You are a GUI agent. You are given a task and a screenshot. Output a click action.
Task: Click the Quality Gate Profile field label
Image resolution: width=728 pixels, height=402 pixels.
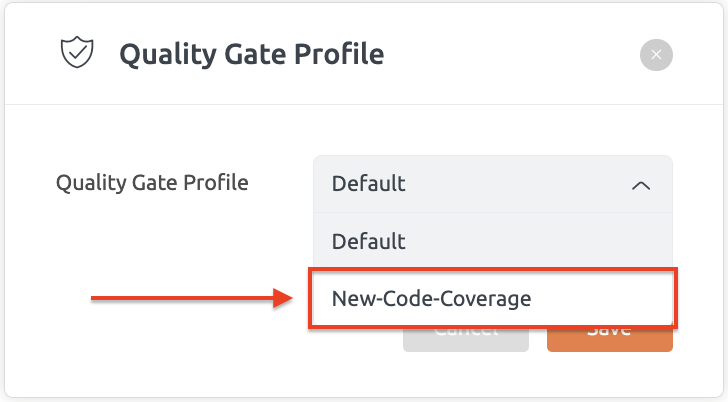coord(152,182)
